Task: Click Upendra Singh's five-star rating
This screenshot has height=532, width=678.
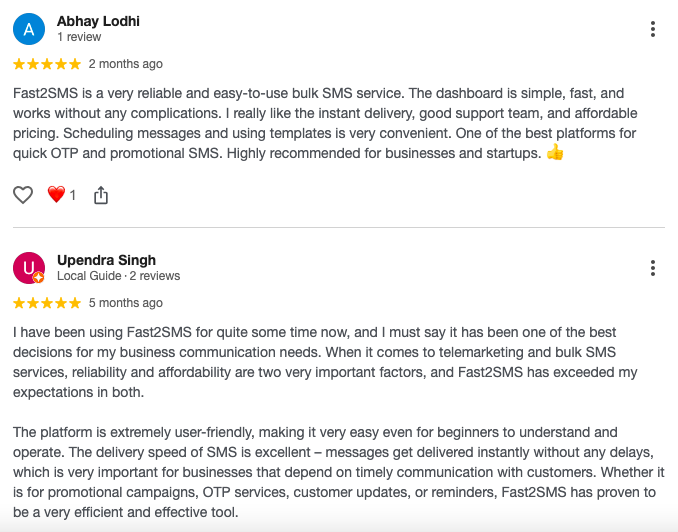Action: pos(47,303)
